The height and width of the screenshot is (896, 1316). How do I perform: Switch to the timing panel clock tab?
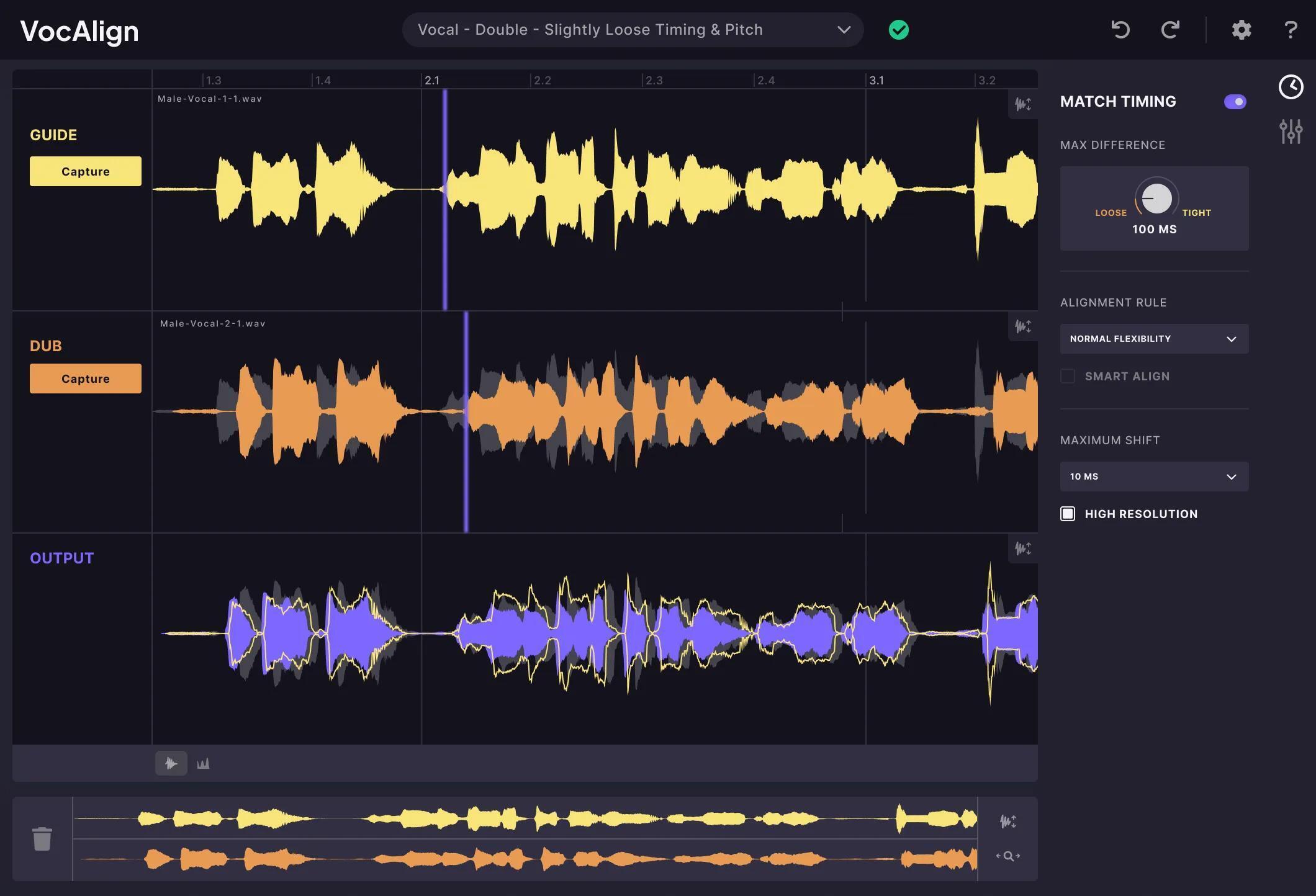point(1291,87)
